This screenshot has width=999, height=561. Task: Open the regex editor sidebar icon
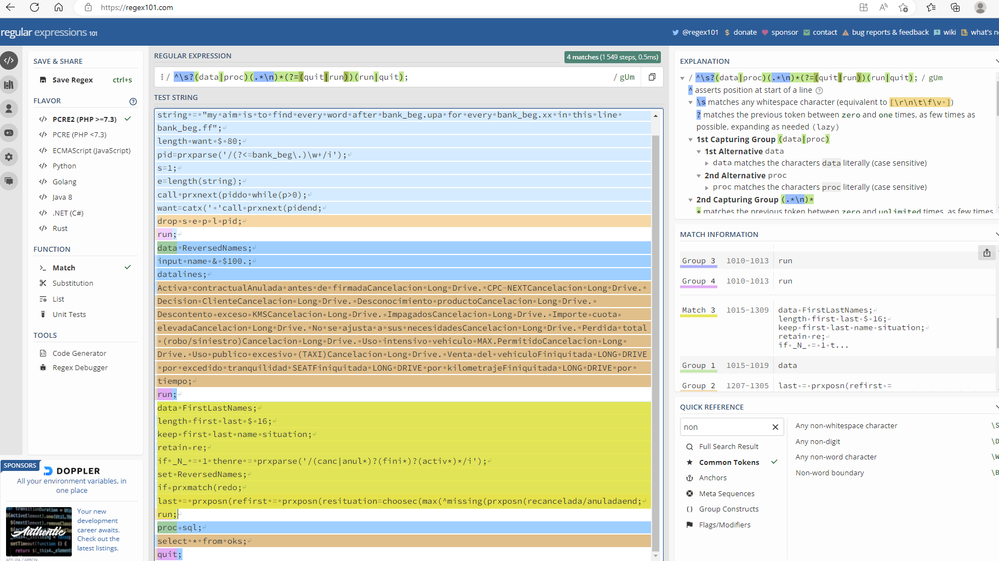(9, 60)
